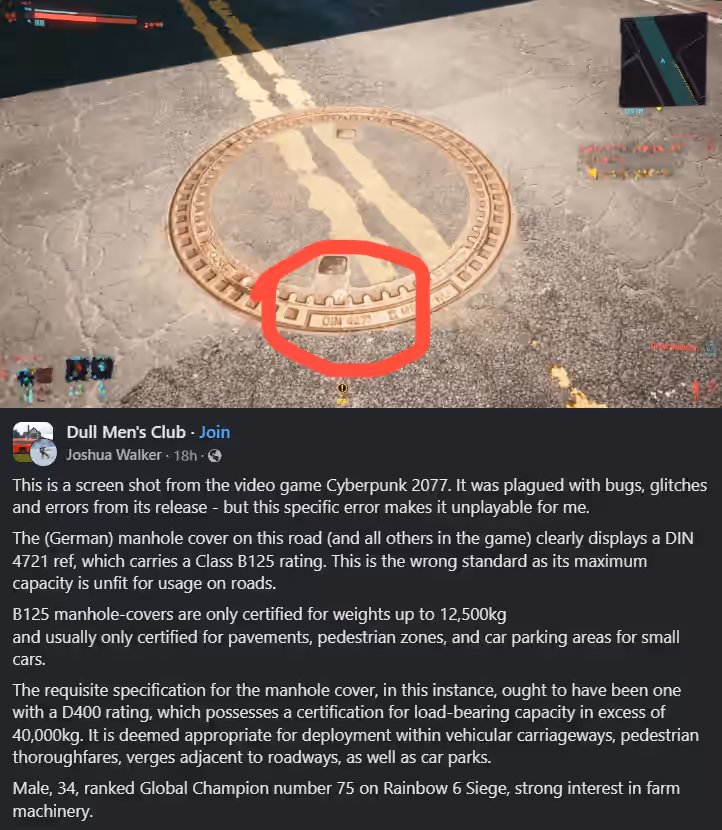The image size is (722, 830).
Task: Open Joshua Walker's small profile picture
Action: pos(44,453)
